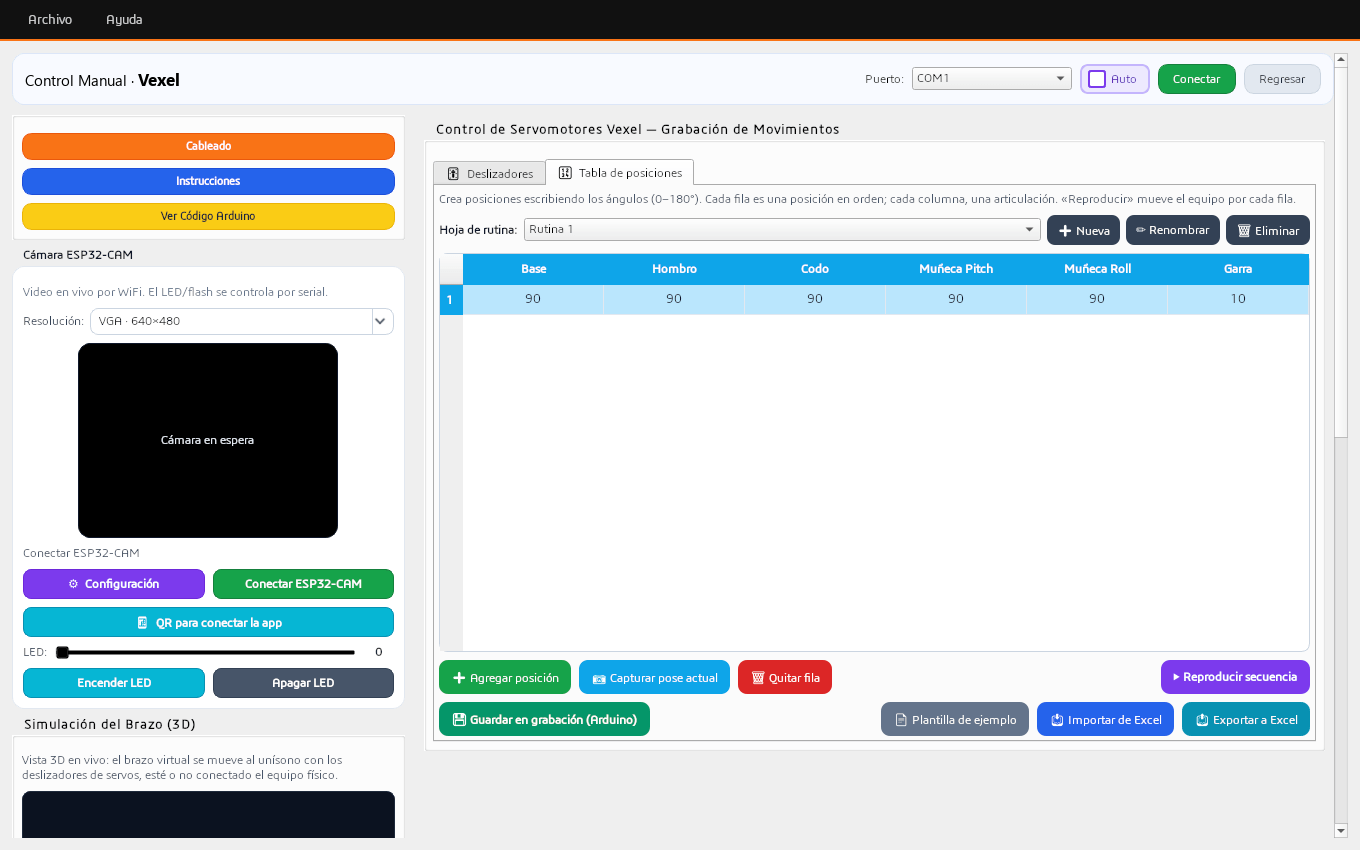Switch to the Deslizadores tab
The width and height of the screenshot is (1360, 850).
point(490,173)
